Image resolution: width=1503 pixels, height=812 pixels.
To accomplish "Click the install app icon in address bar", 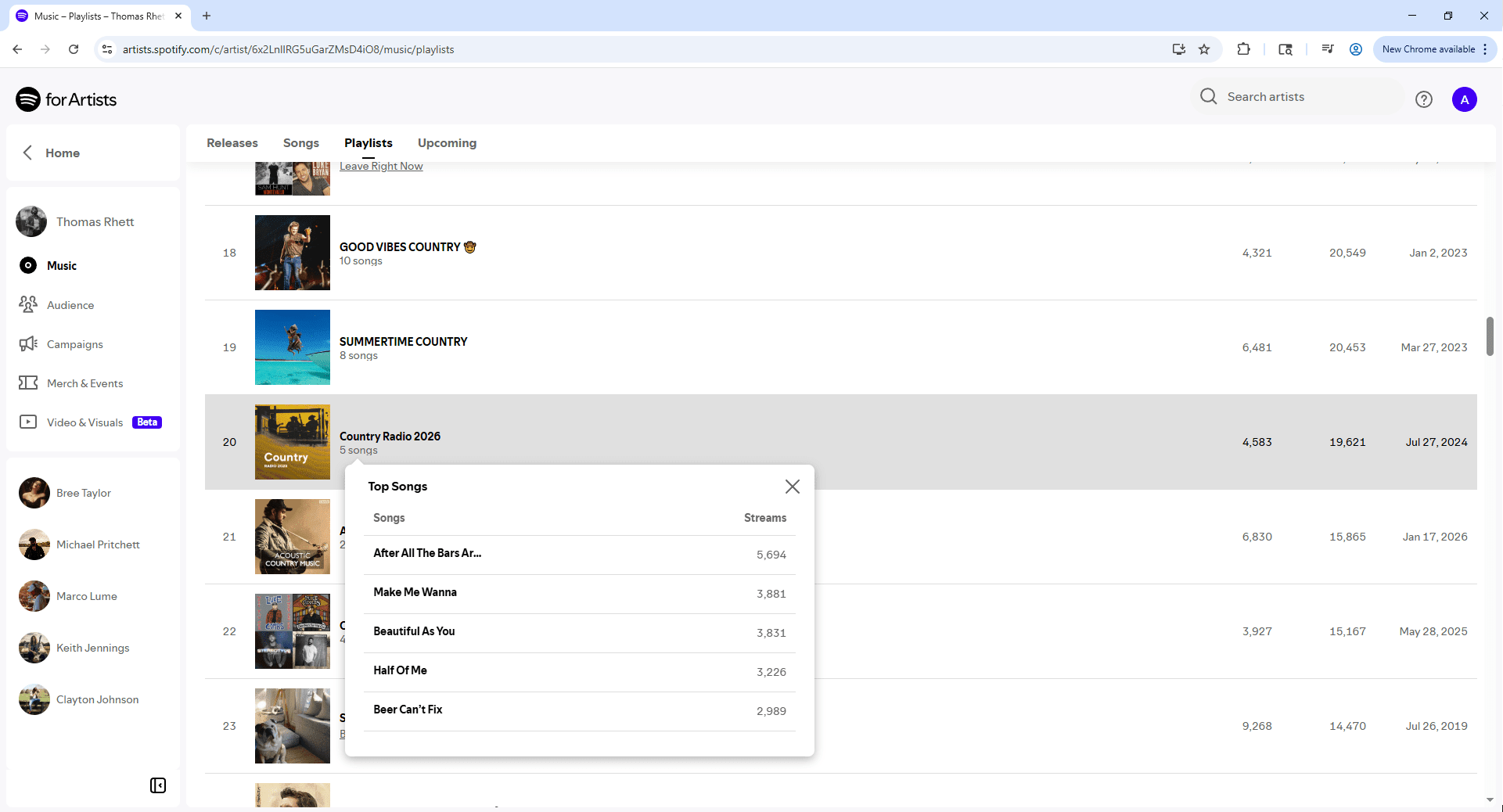I will click(x=1179, y=49).
